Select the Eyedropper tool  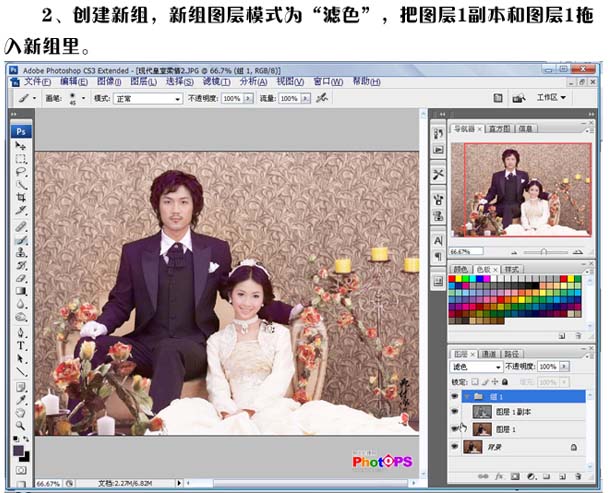[21, 399]
